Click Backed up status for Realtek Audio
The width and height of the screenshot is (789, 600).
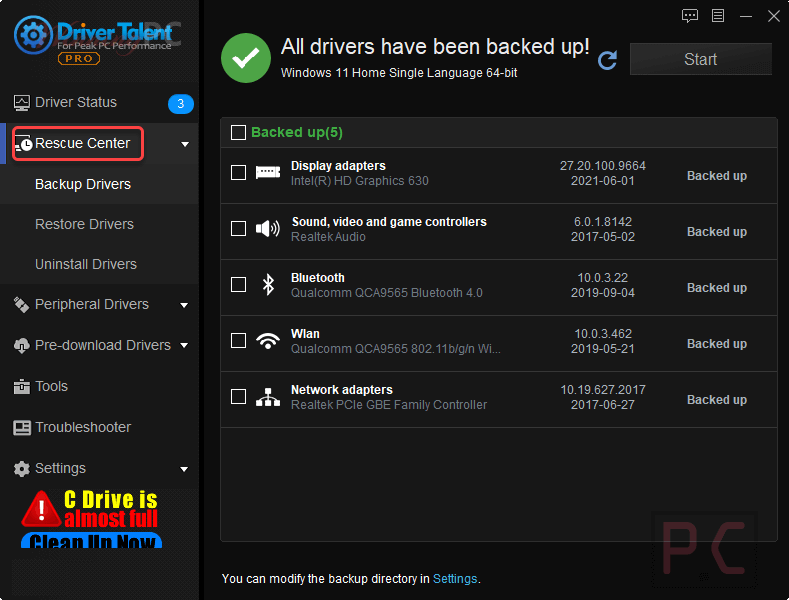717,232
